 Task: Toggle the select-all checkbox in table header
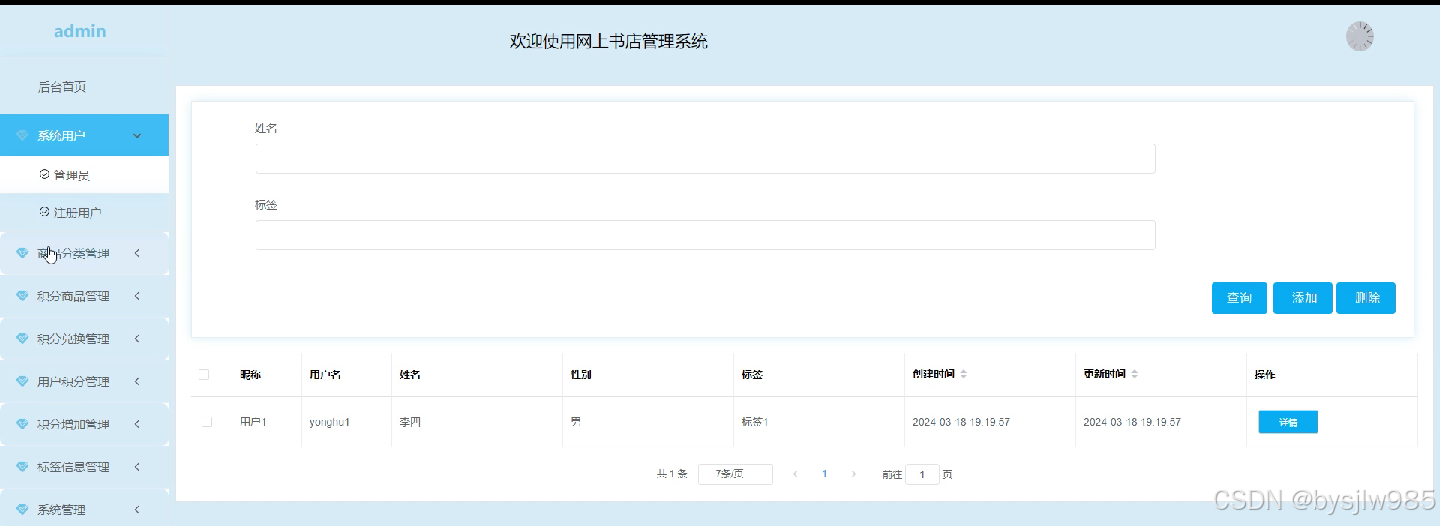[204, 374]
